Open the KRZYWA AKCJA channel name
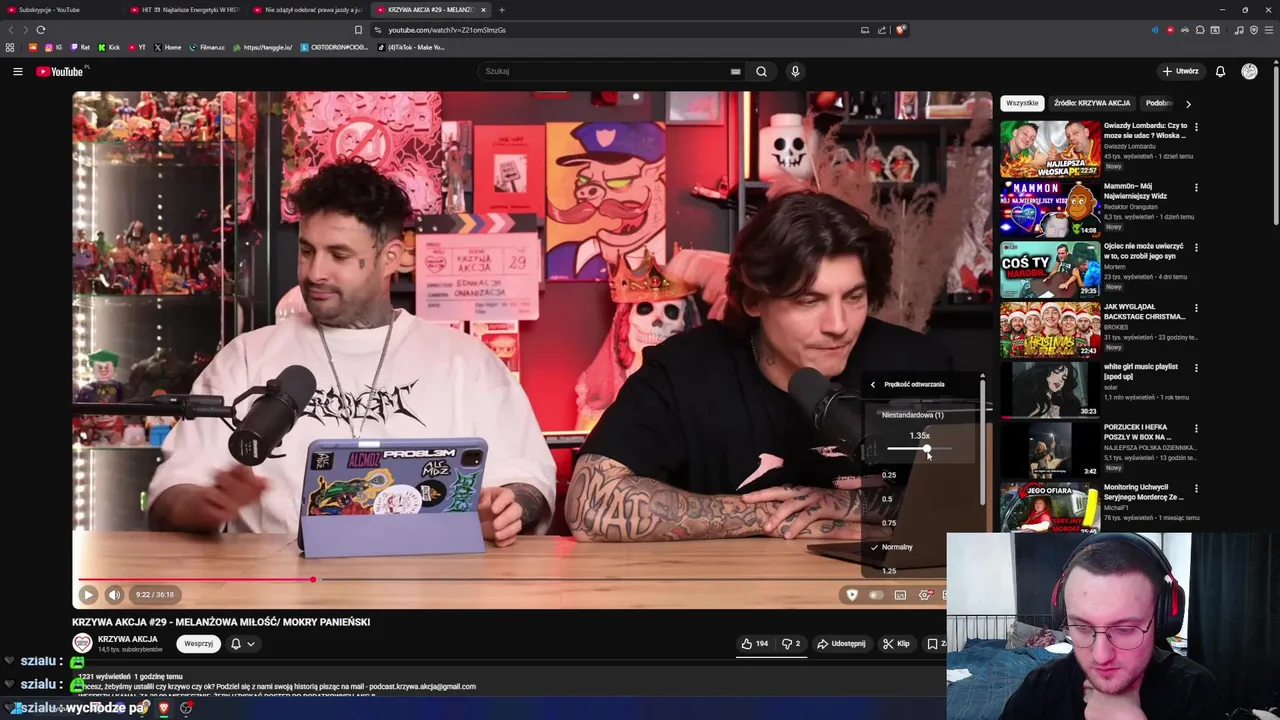 127,639
